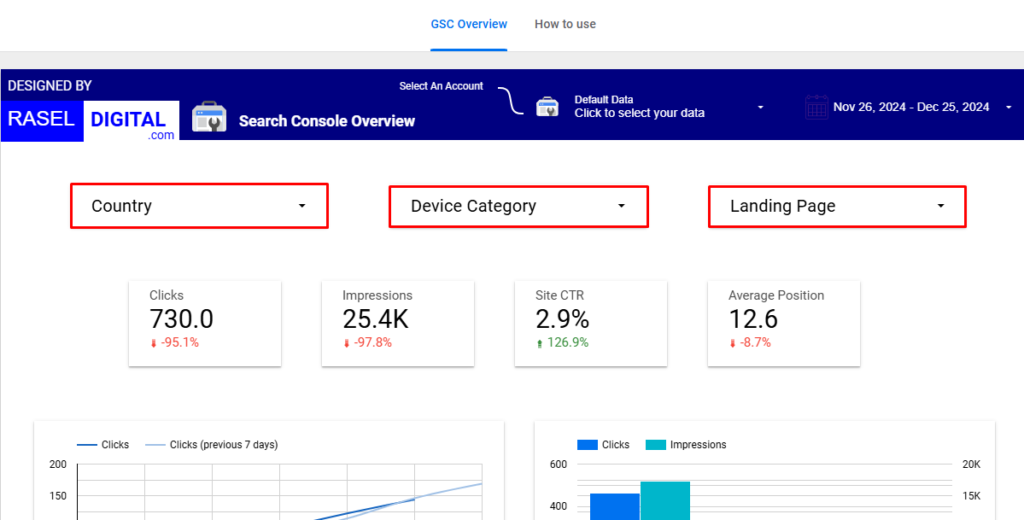Open the Nov 26 – Dec 25 date range picker
The width and height of the screenshot is (1024, 520).
click(910, 107)
